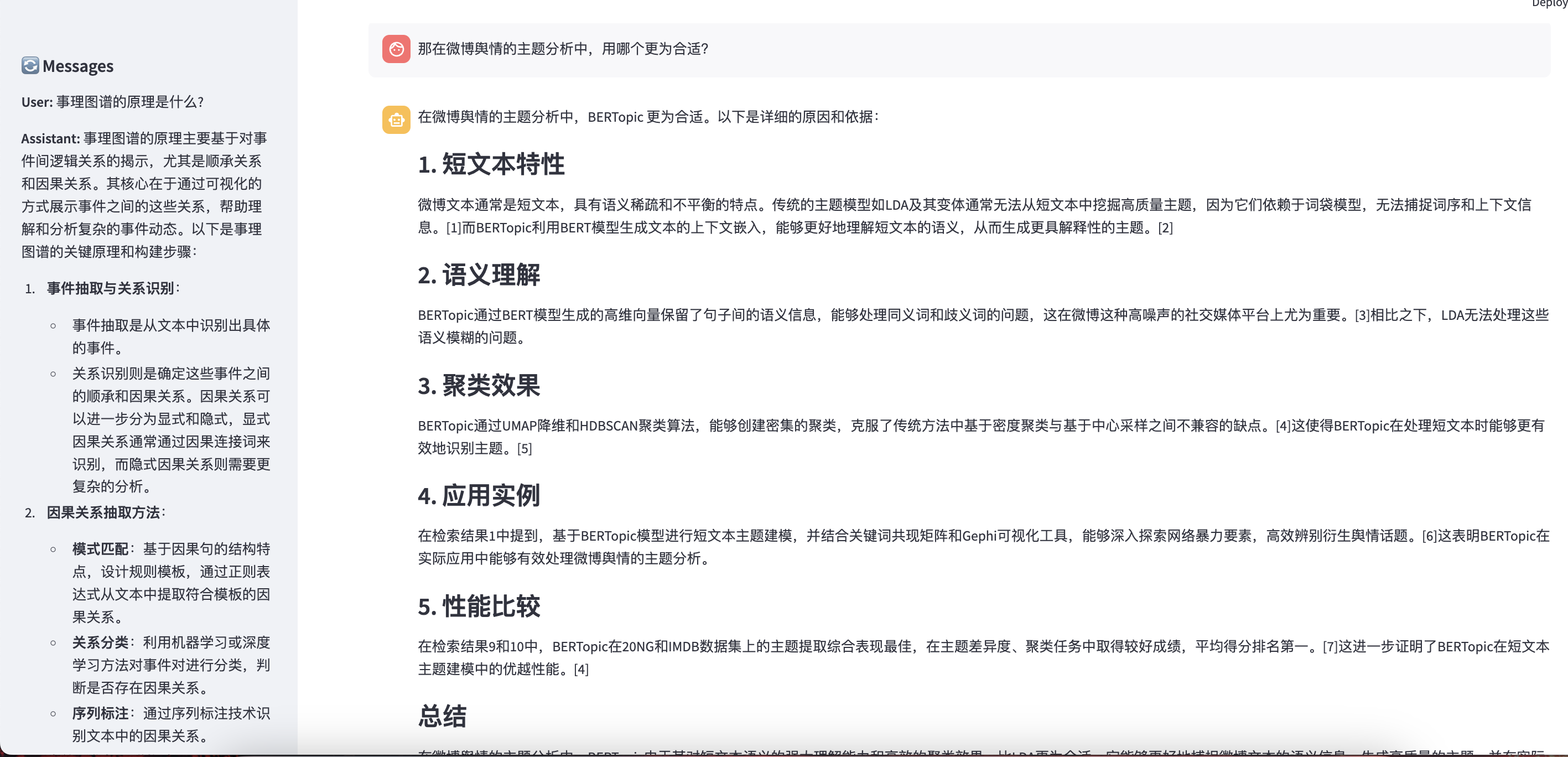Click heading '1. 短文本特性'
Screen dimensions: 1568x757
[491, 164]
